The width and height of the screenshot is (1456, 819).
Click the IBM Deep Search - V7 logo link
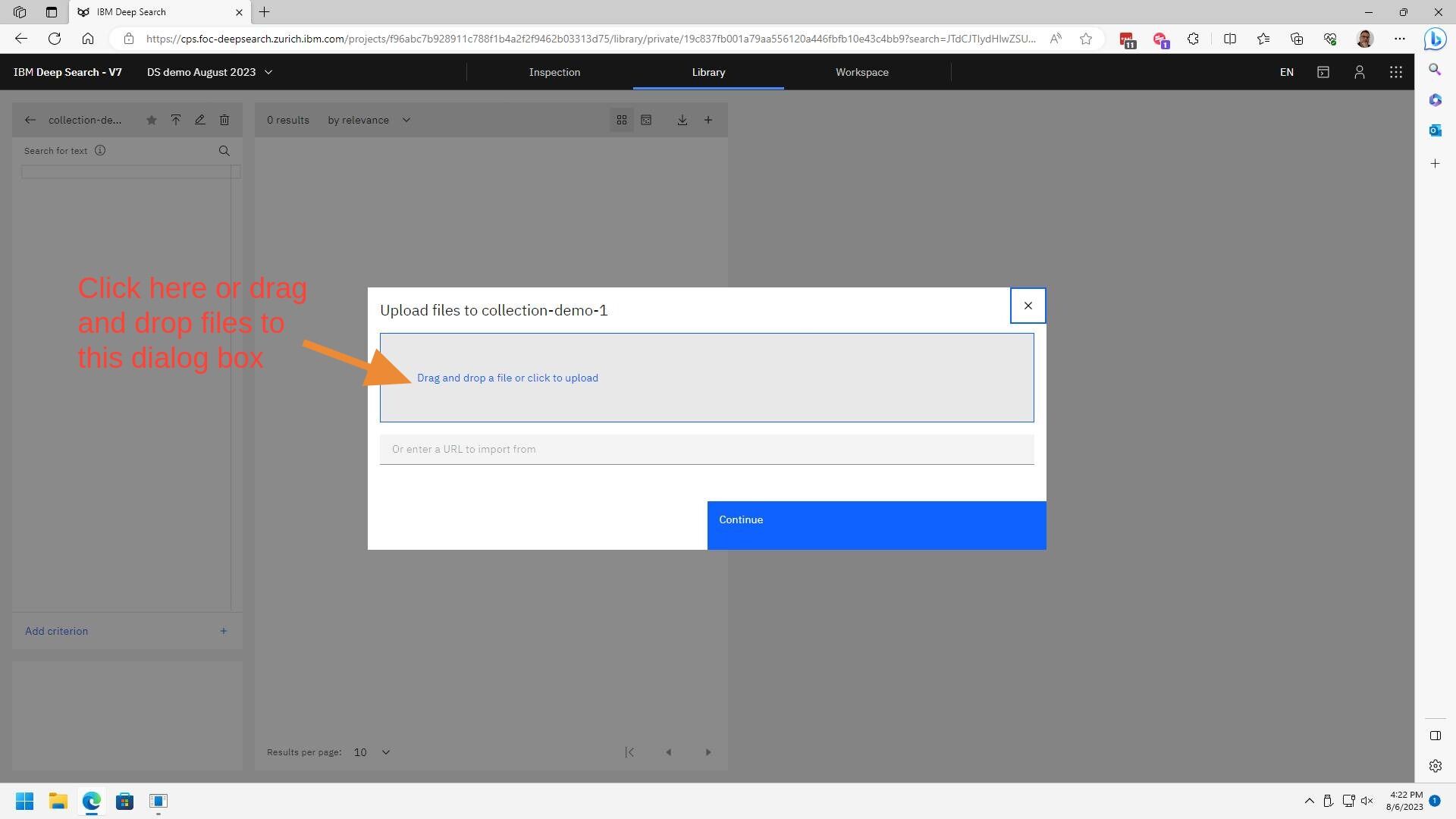coord(67,72)
